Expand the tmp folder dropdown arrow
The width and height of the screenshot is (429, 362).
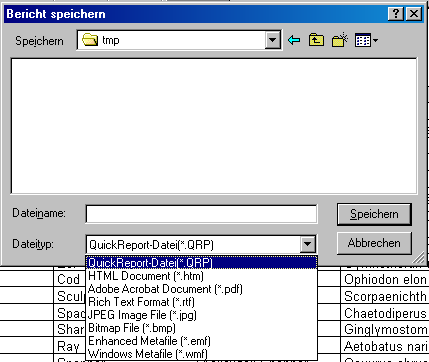(272, 40)
